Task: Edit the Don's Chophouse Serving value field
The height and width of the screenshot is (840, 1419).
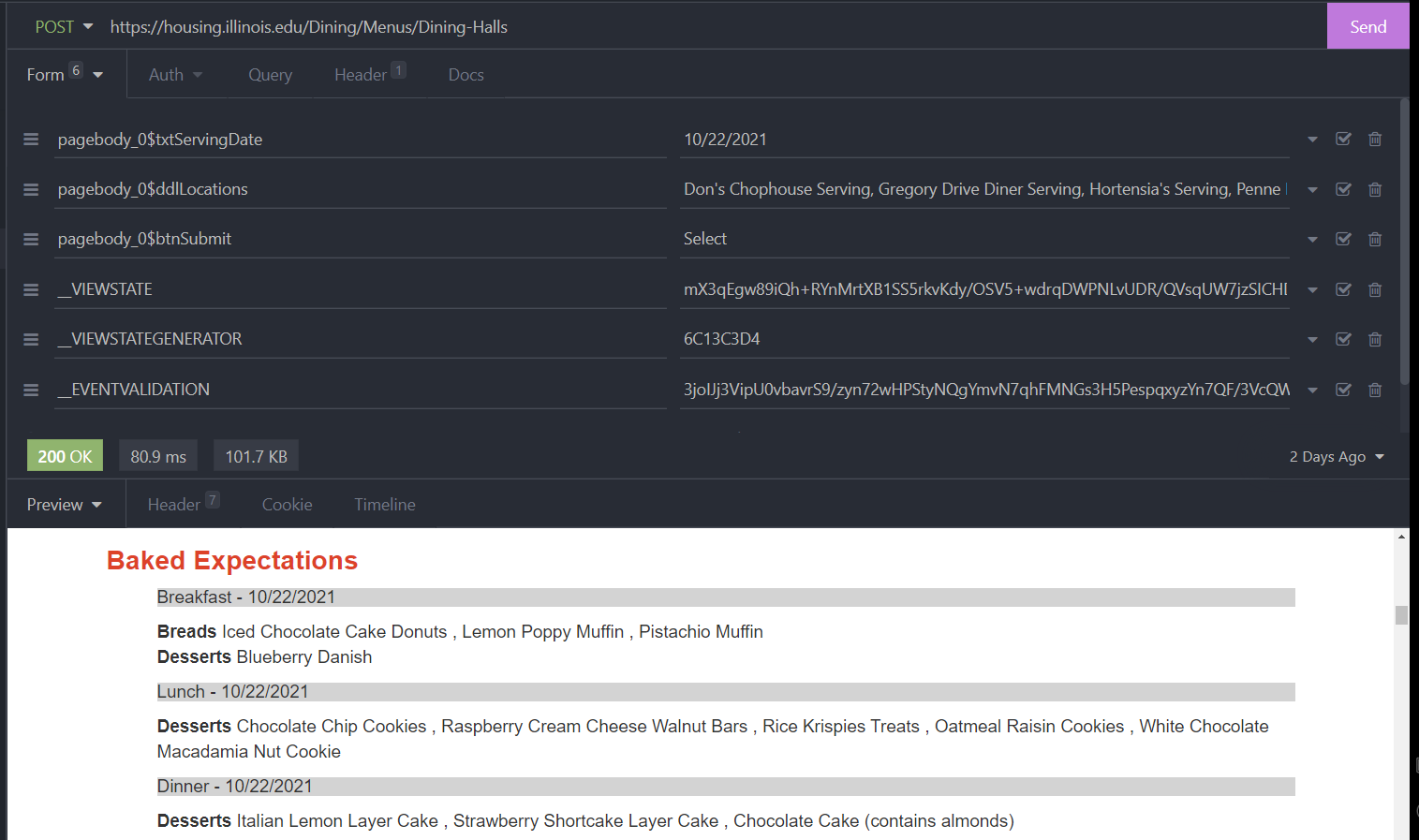Action: tap(984, 189)
